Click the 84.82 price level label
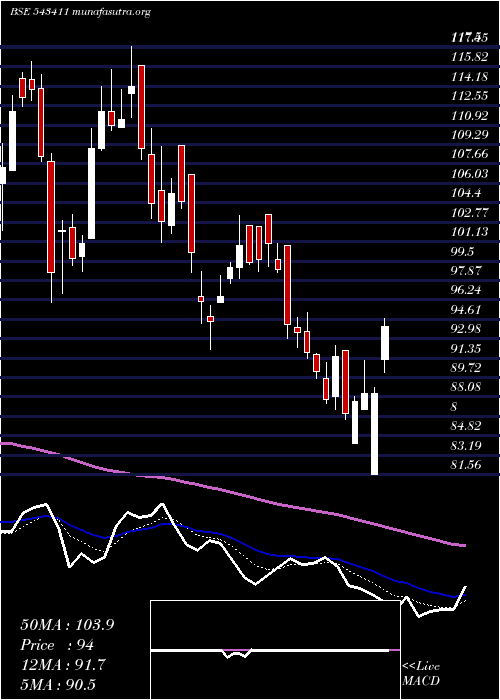The height and width of the screenshot is (700, 500). pos(466,426)
